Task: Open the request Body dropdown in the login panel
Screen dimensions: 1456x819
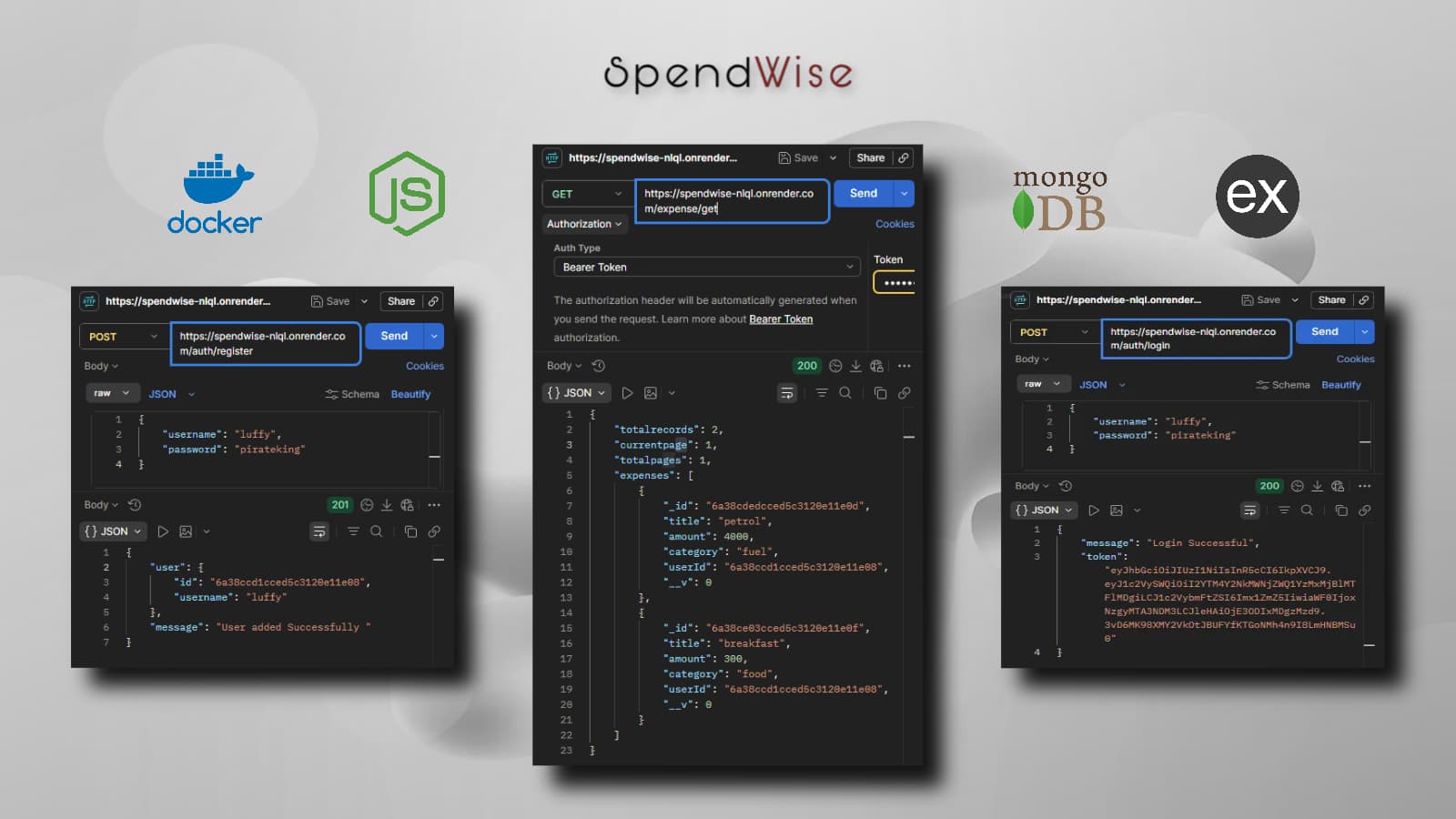Action: [1032, 359]
